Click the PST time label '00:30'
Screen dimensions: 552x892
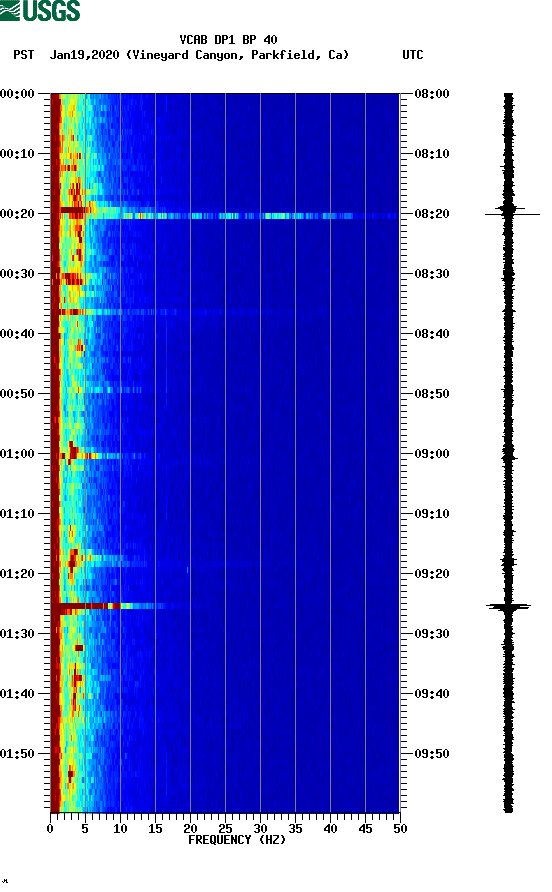pos(17,274)
